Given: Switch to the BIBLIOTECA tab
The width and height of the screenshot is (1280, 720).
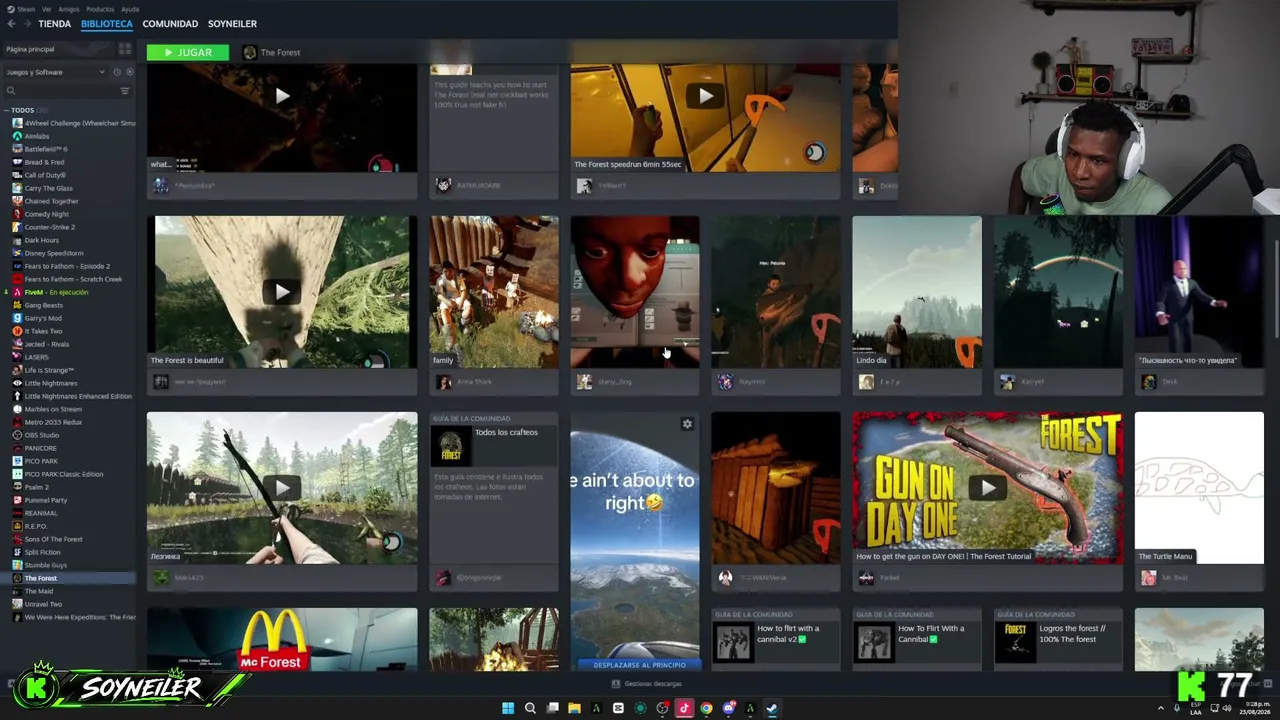Looking at the screenshot, I should point(106,24).
